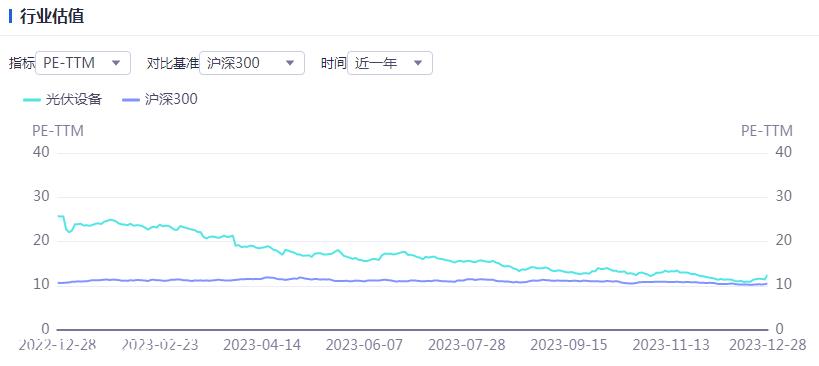819x366 pixels.
Task: Click the 2023-12-28 end date label
Action: [x=768, y=345]
